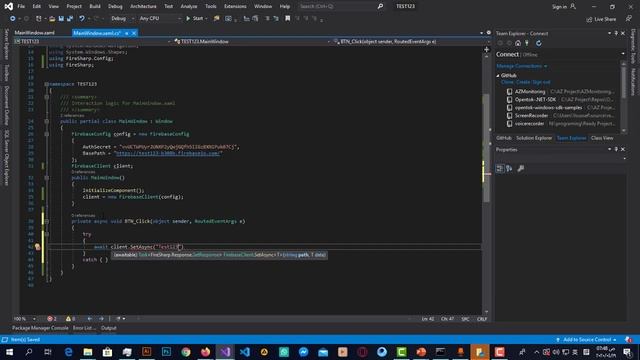Click the editor vertical scrollbar
This screenshot has width=640, height=360.
[x=486, y=147]
